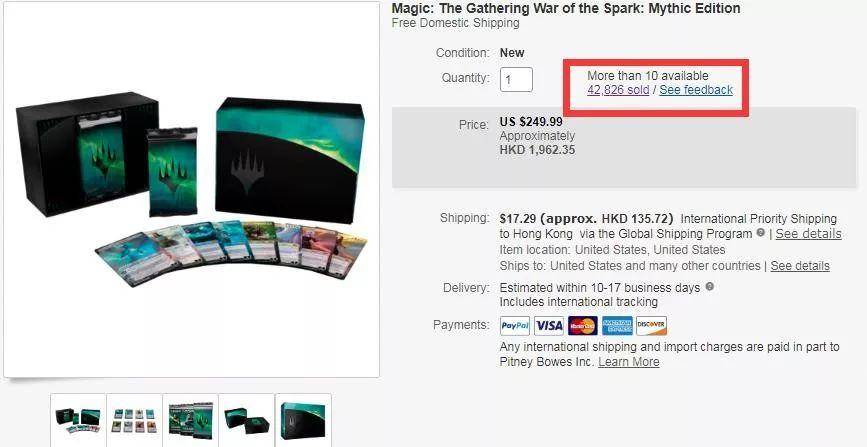Select the booster packs thumbnail
The width and height of the screenshot is (867, 447).
(x=191, y=420)
